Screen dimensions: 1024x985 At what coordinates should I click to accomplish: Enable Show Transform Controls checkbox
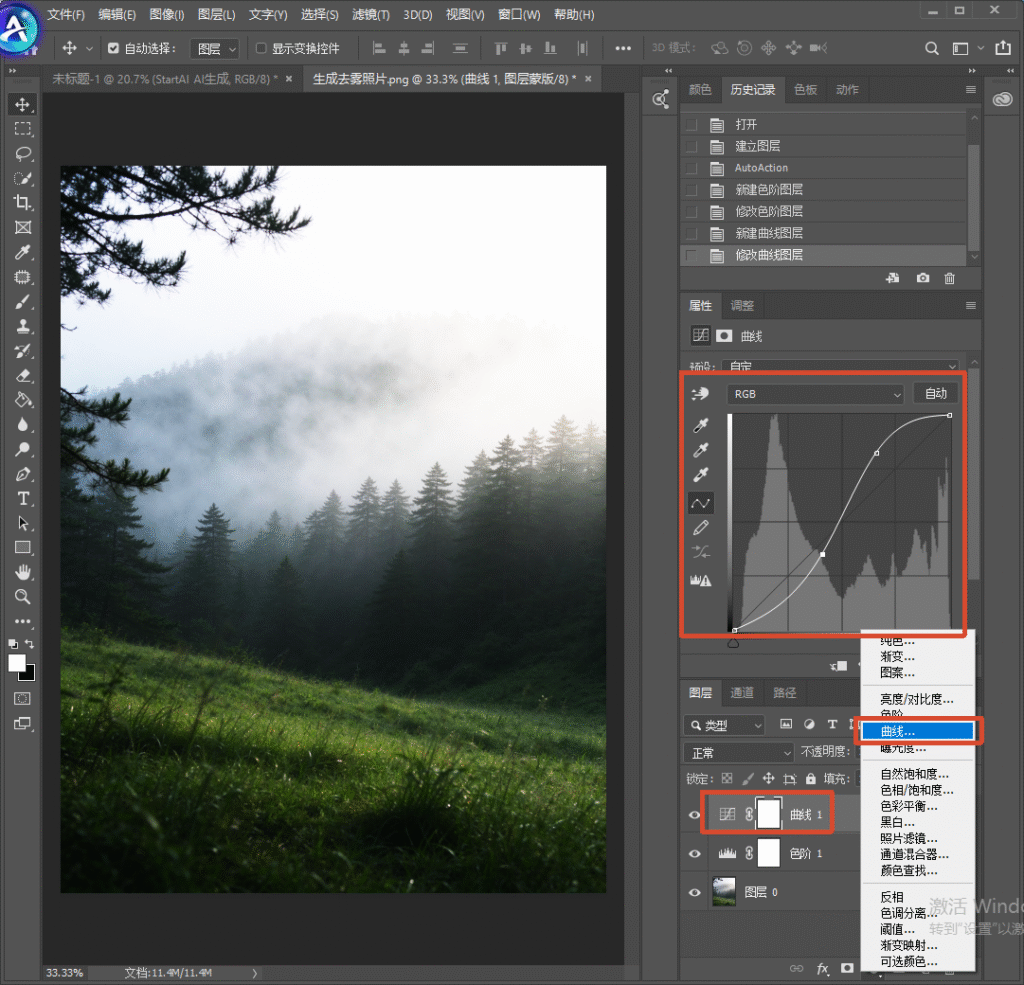[261, 48]
